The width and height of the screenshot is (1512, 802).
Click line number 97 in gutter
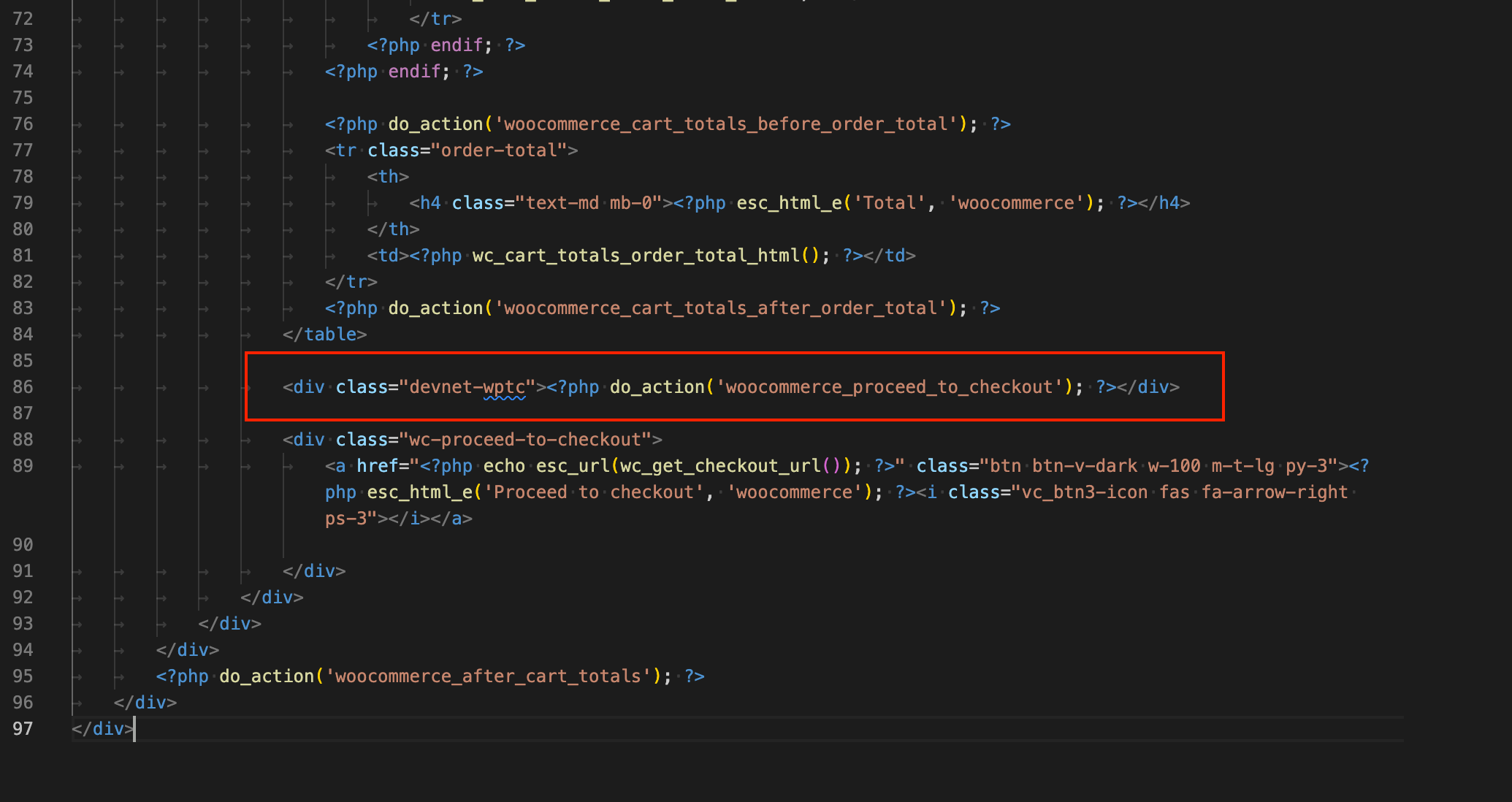(23, 729)
